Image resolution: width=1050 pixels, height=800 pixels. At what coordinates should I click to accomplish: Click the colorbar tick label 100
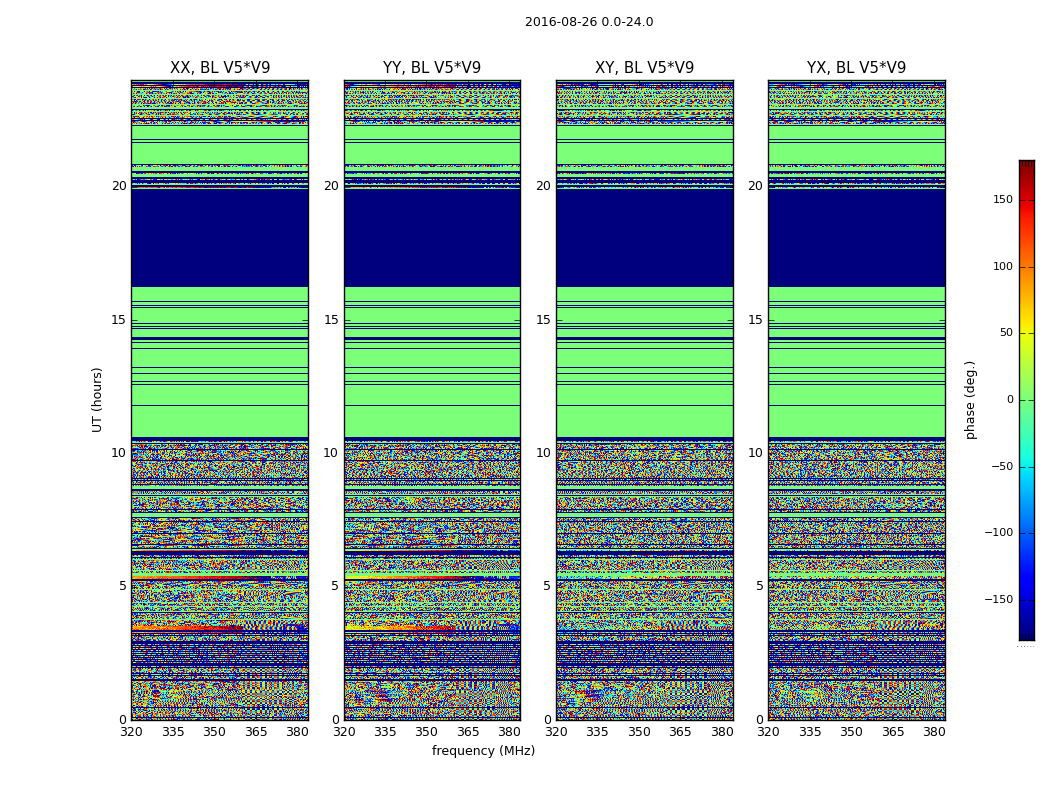[x=1002, y=266]
